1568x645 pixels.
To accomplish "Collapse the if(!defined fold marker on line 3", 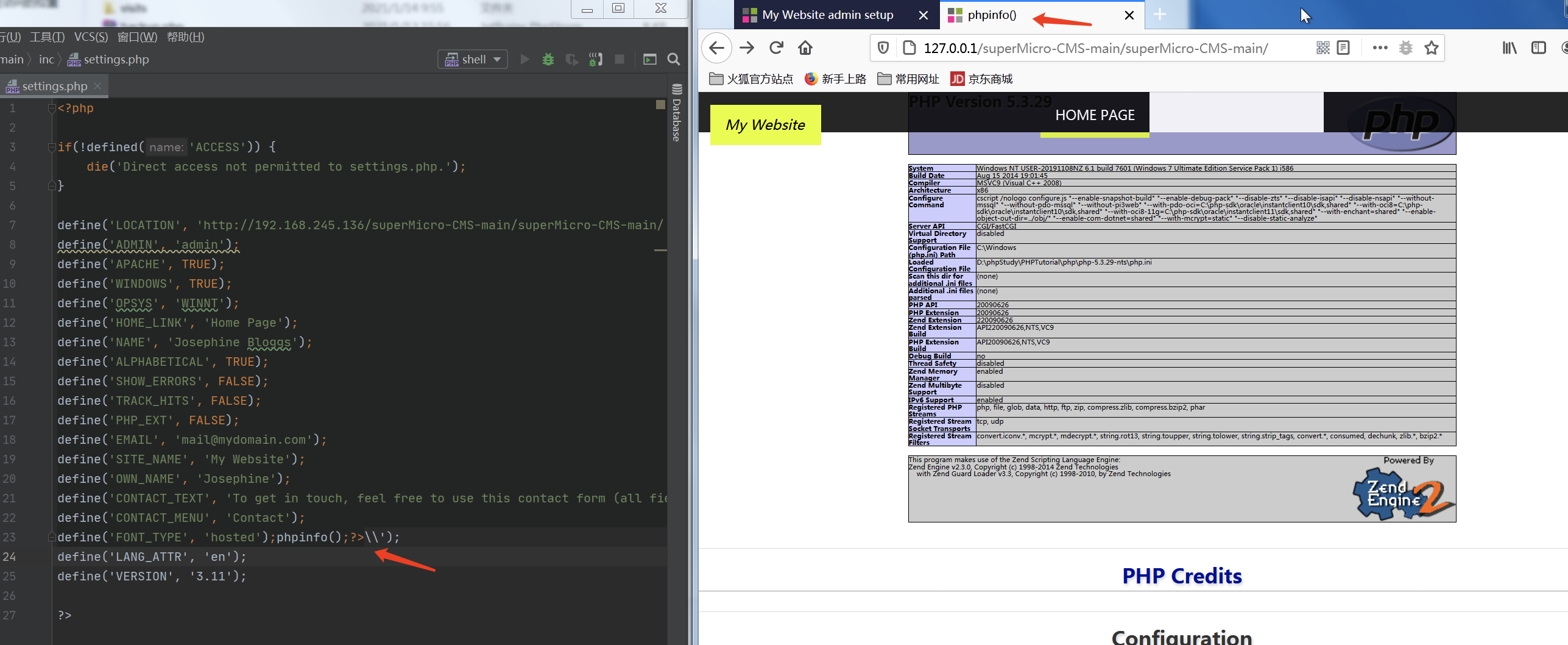I will point(52,147).
